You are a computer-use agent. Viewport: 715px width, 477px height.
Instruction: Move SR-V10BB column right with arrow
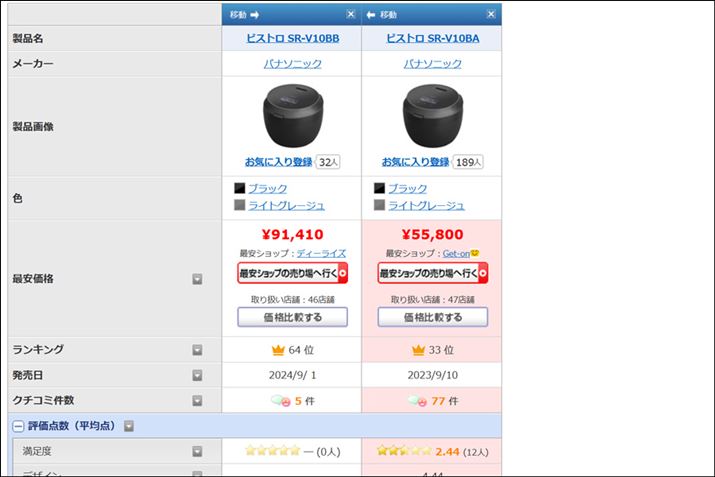pyautogui.click(x=254, y=14)
